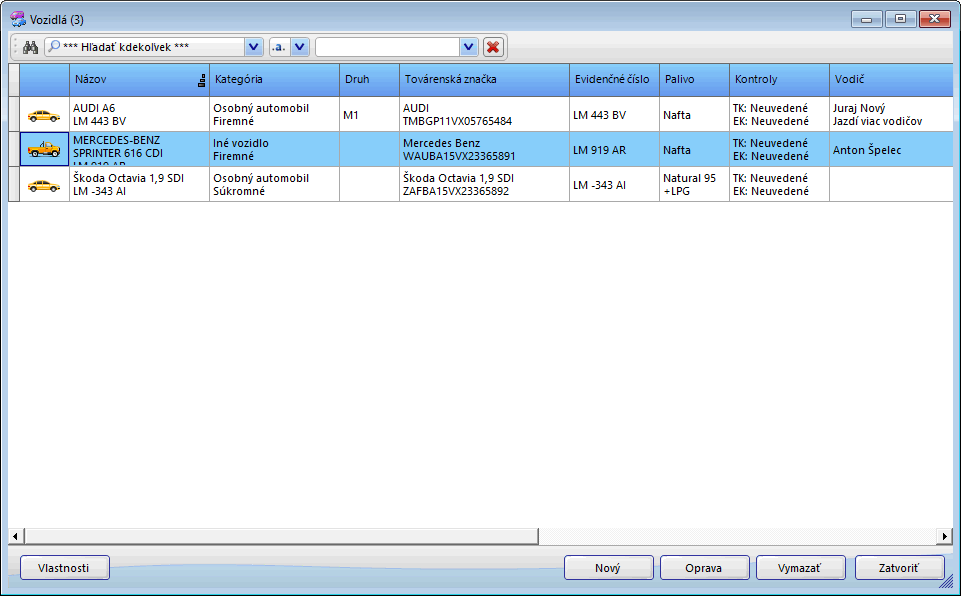Click registration number 'LM 443 BV' cell
961x596 pixels.
(x=615, y=115)
